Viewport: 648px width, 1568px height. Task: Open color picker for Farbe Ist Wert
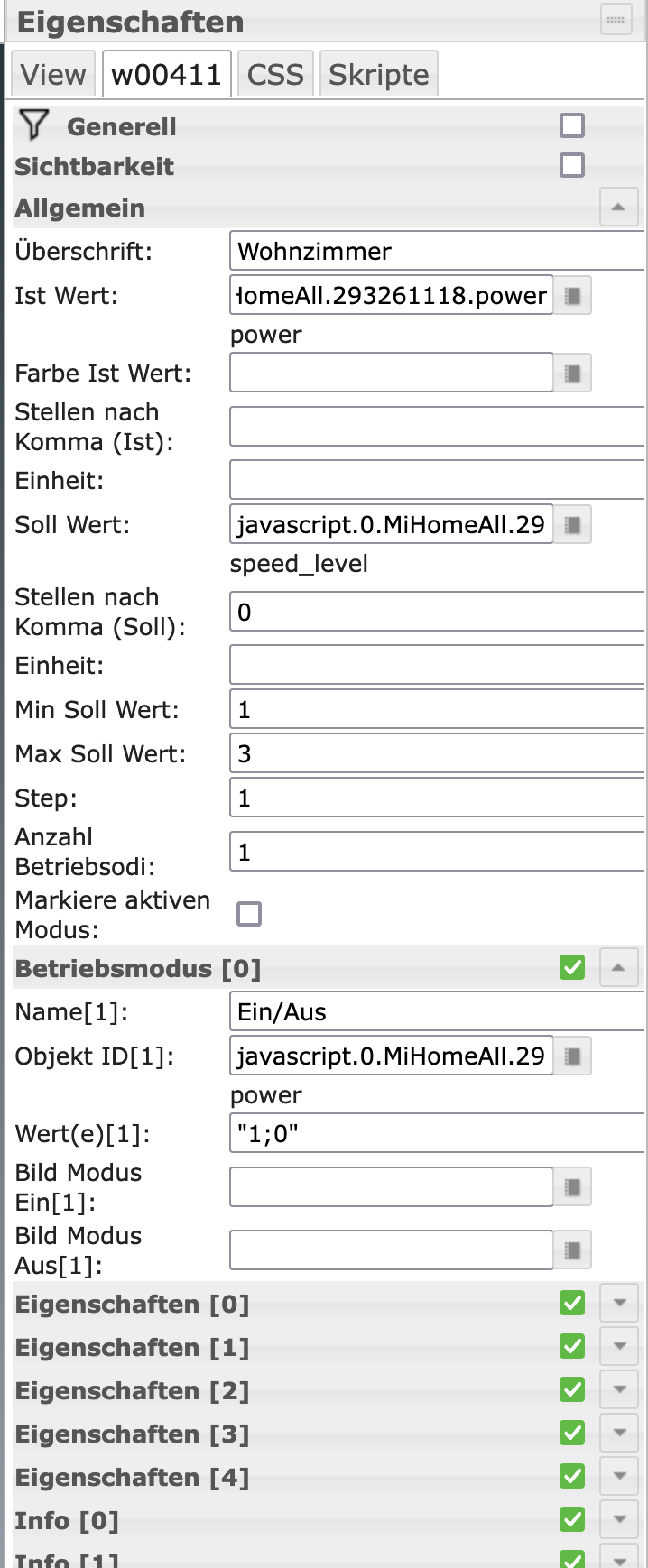pyautogui.click(x=572, y=374)
